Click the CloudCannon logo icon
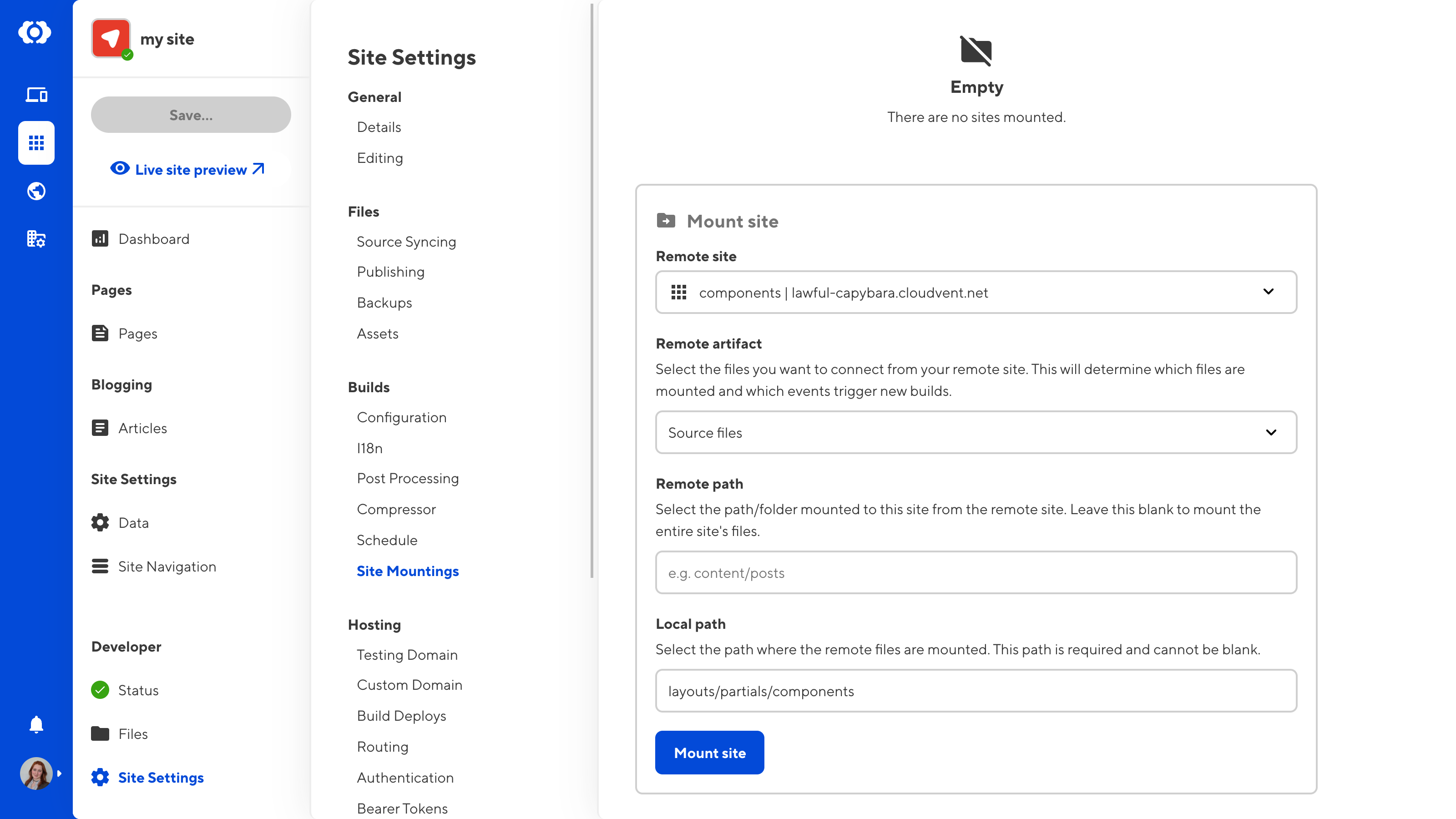1456x819 pixels. (35, 32)
